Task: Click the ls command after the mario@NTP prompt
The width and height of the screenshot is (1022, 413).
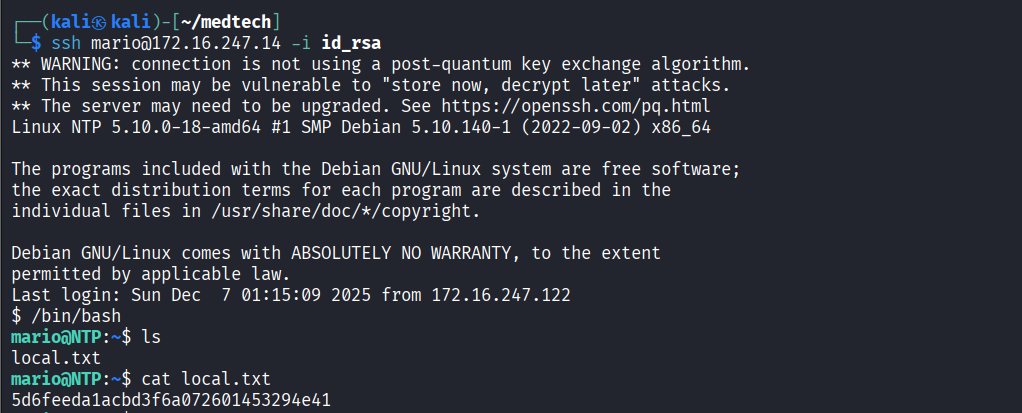Action: [x=151, y=337]
